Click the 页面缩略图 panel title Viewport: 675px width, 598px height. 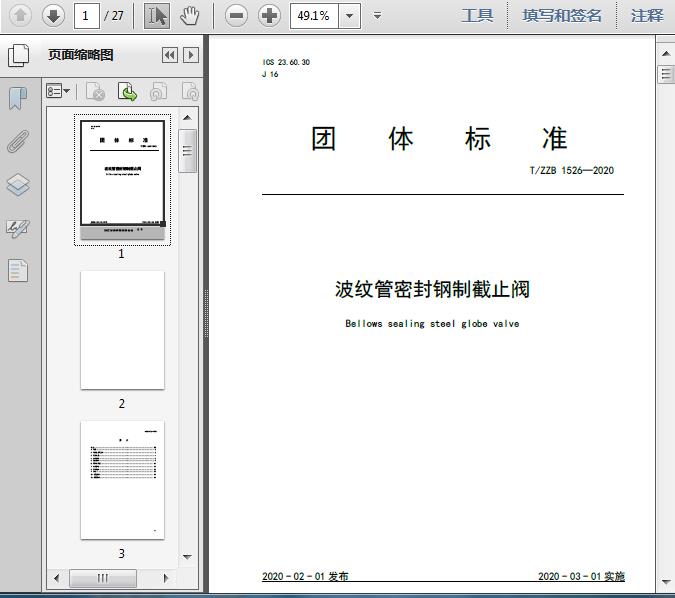(81, 55)
